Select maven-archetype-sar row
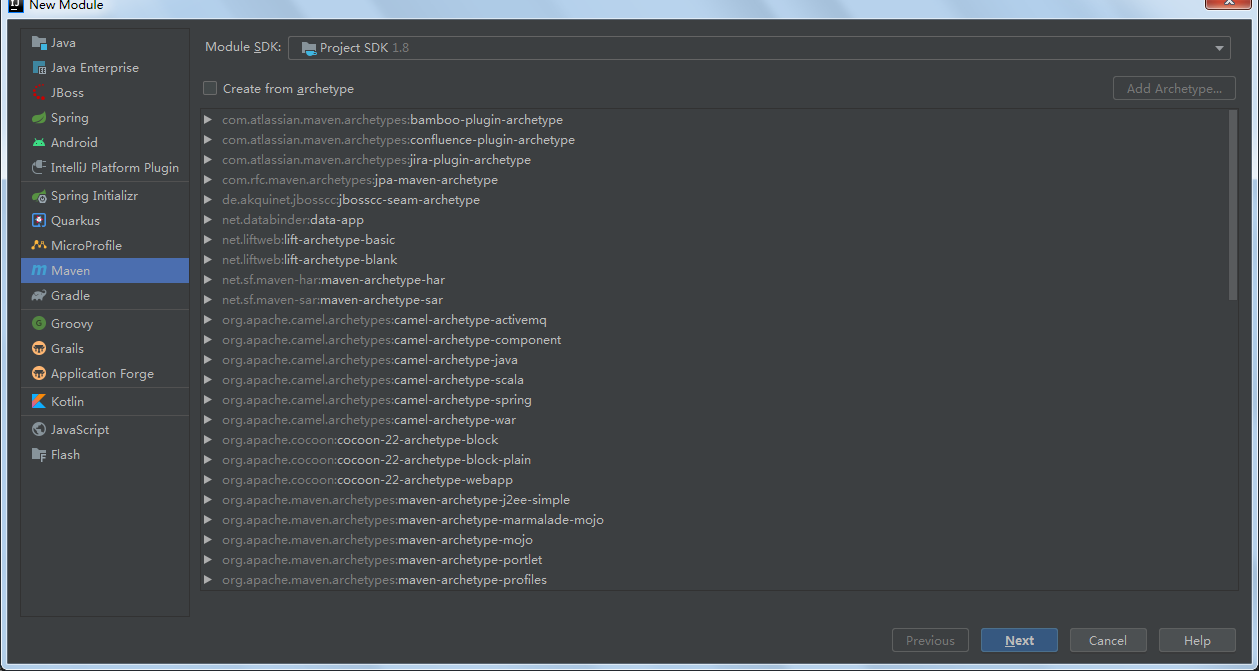Viewport: 1259px width, 671px height. point(713,300)
